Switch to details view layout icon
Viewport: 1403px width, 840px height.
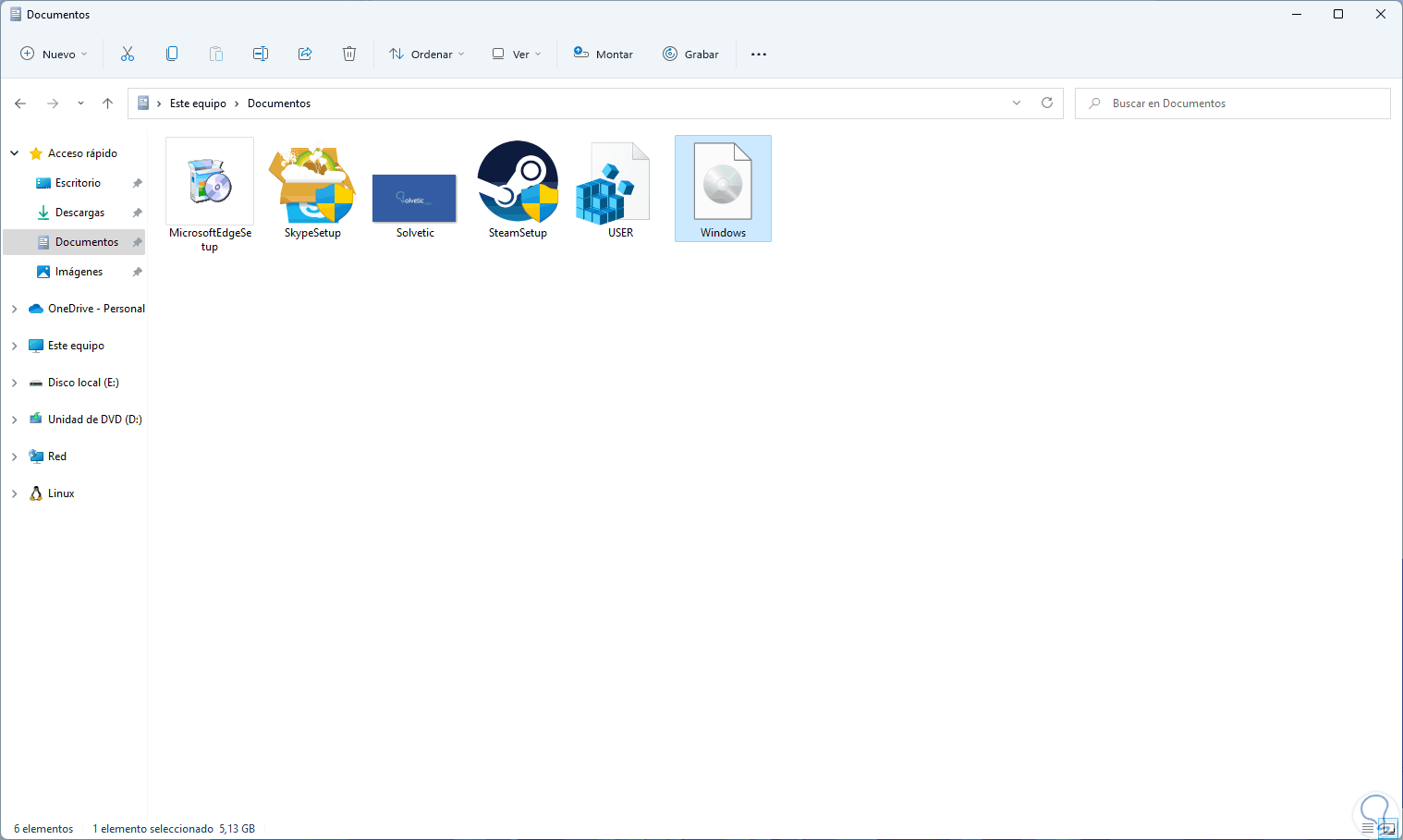[x=1368, y=829]
